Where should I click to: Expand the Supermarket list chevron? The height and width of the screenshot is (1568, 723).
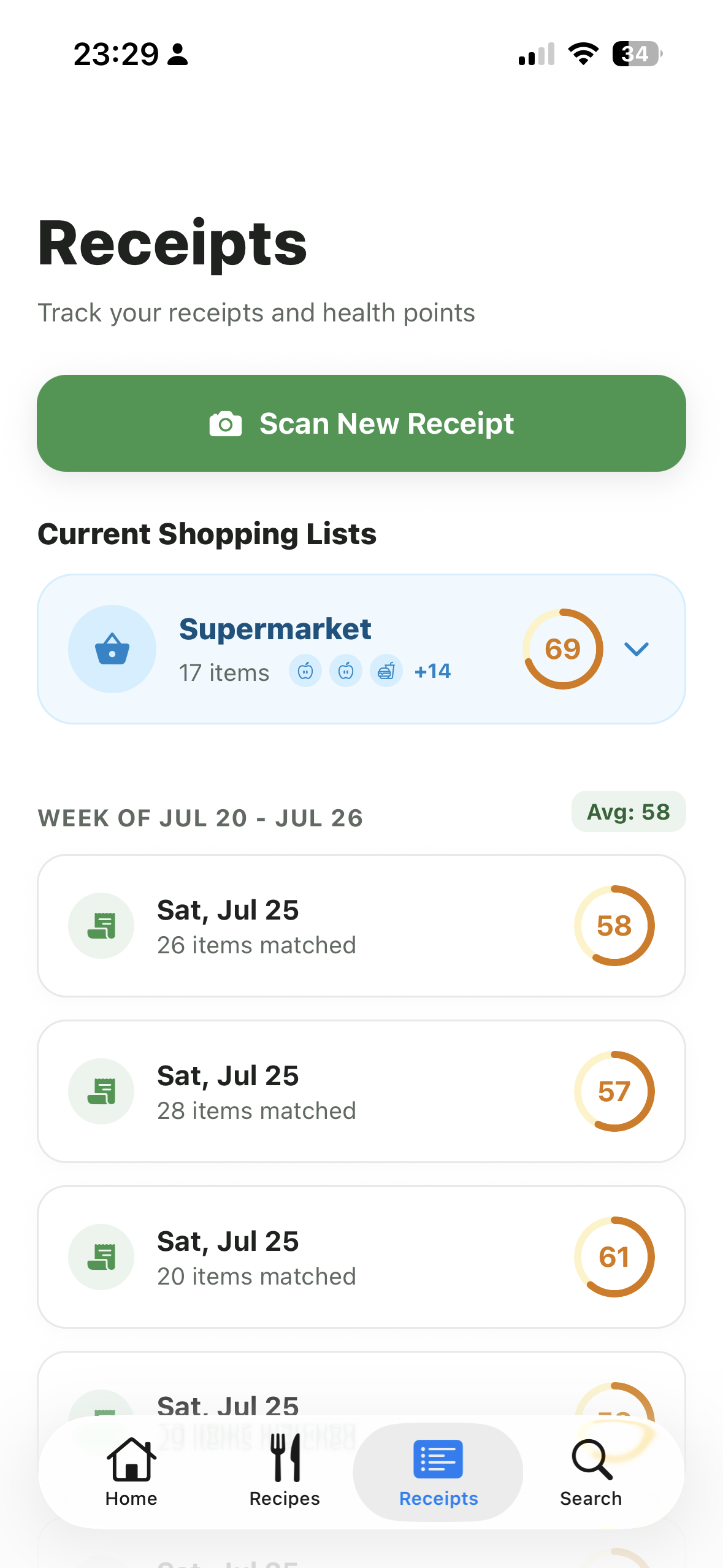click(637, 649)
